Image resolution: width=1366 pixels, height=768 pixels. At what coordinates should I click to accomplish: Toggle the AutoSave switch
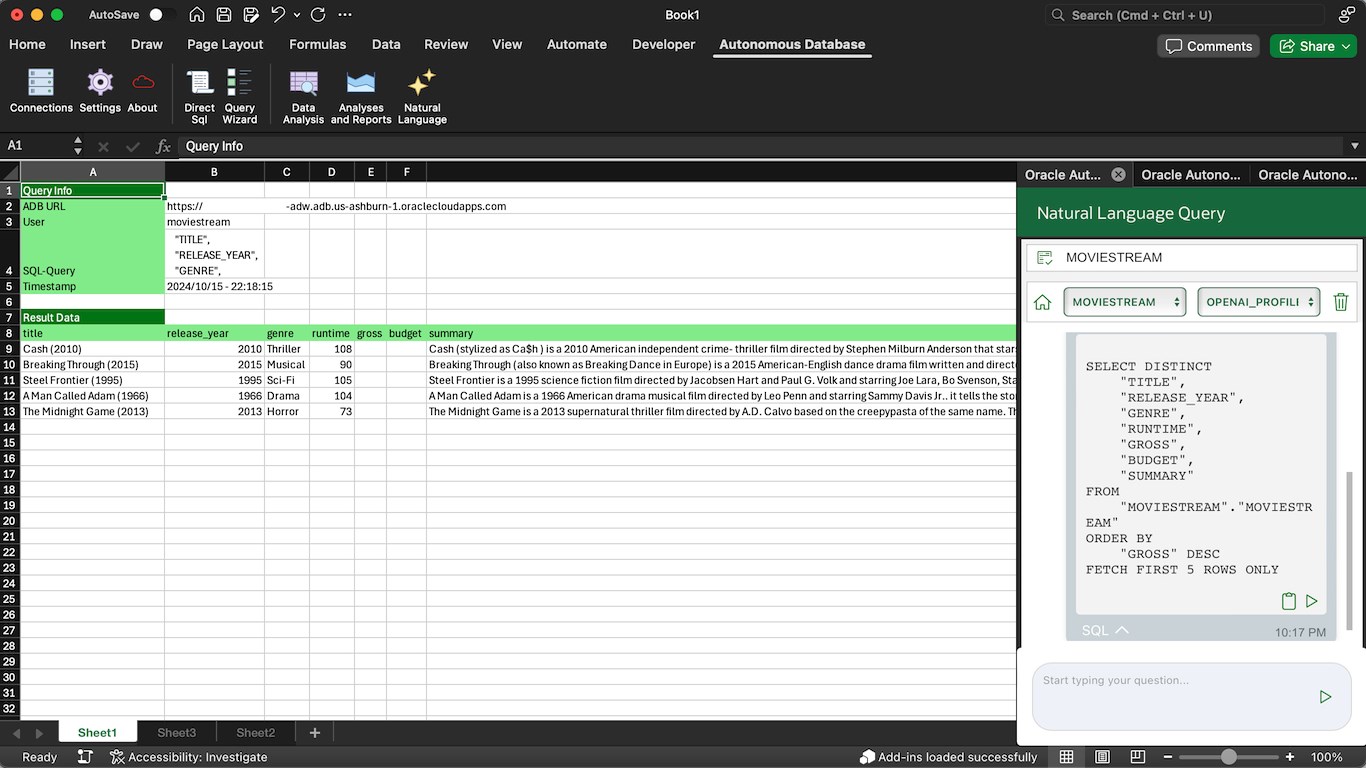coord(160,15)
